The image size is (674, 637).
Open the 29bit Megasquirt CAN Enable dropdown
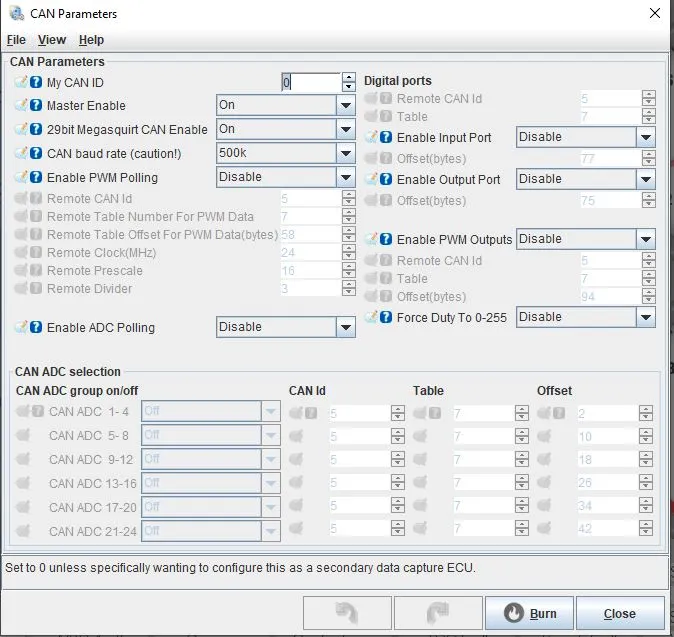coord(286,129)
